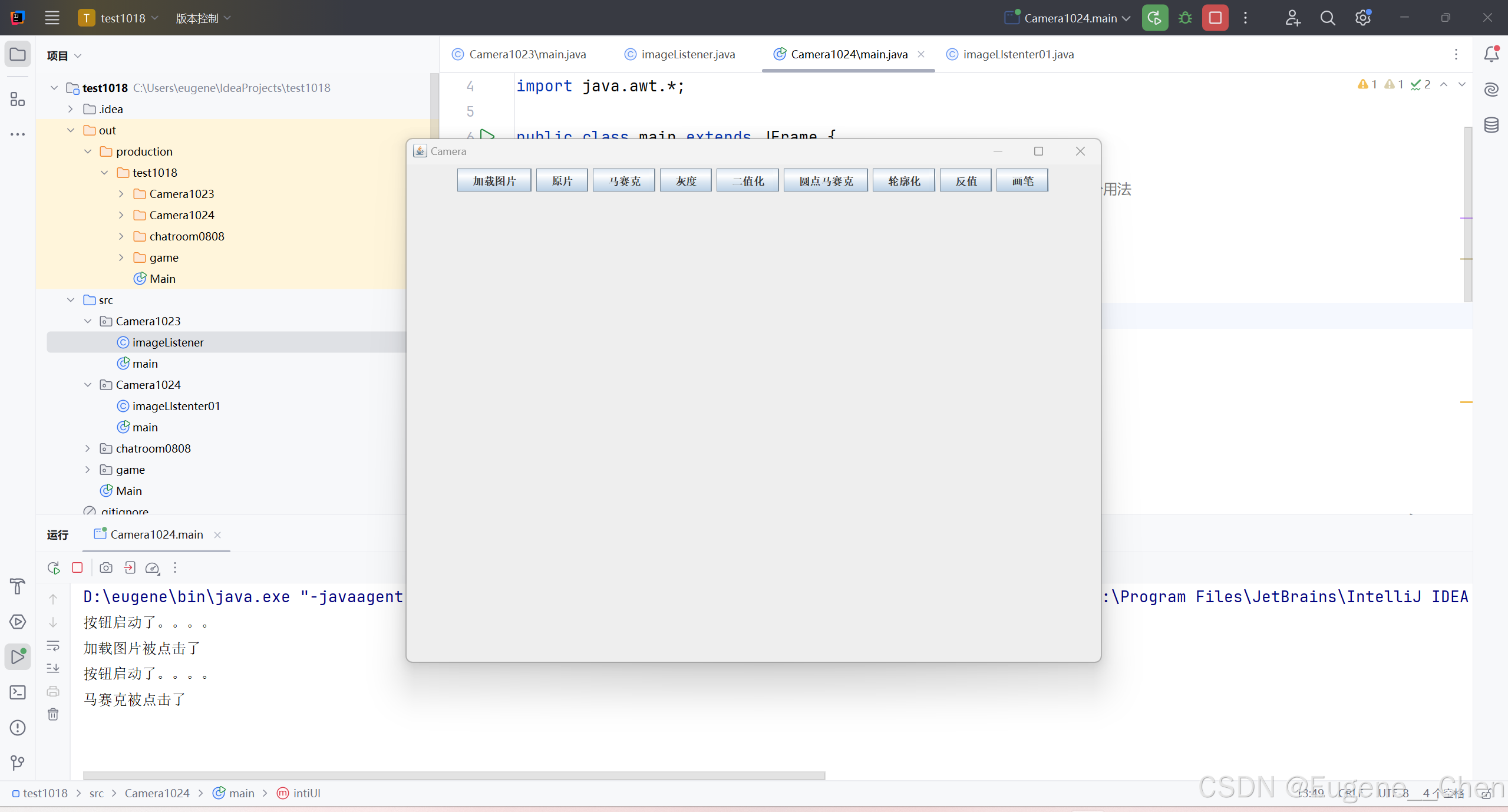1508x812 pixels.
Task: Click the red Stop button in top toolbar
Action: [x=1215, y=18]
